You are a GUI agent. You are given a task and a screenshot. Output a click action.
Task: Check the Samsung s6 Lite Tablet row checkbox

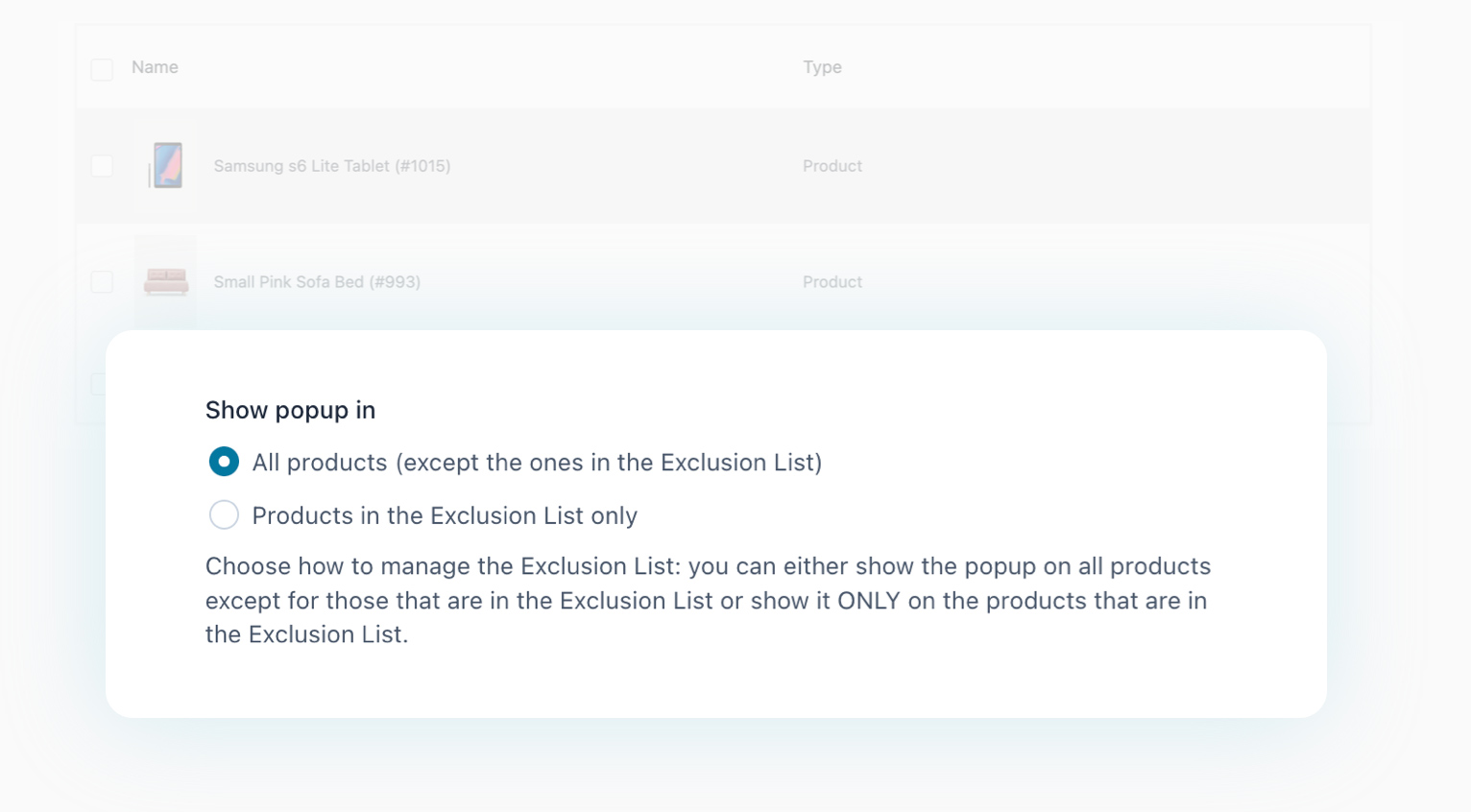(x=102, y=166)
